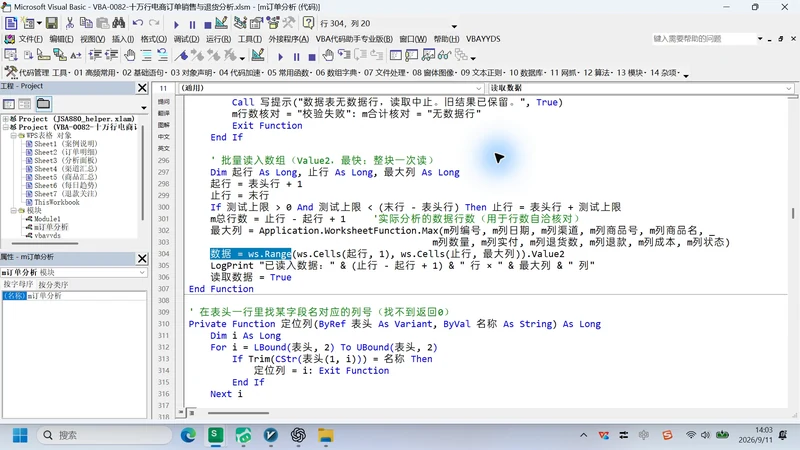Collapse the VBA-0082 project node
800x450 pixels.
(x=6, y=127)
